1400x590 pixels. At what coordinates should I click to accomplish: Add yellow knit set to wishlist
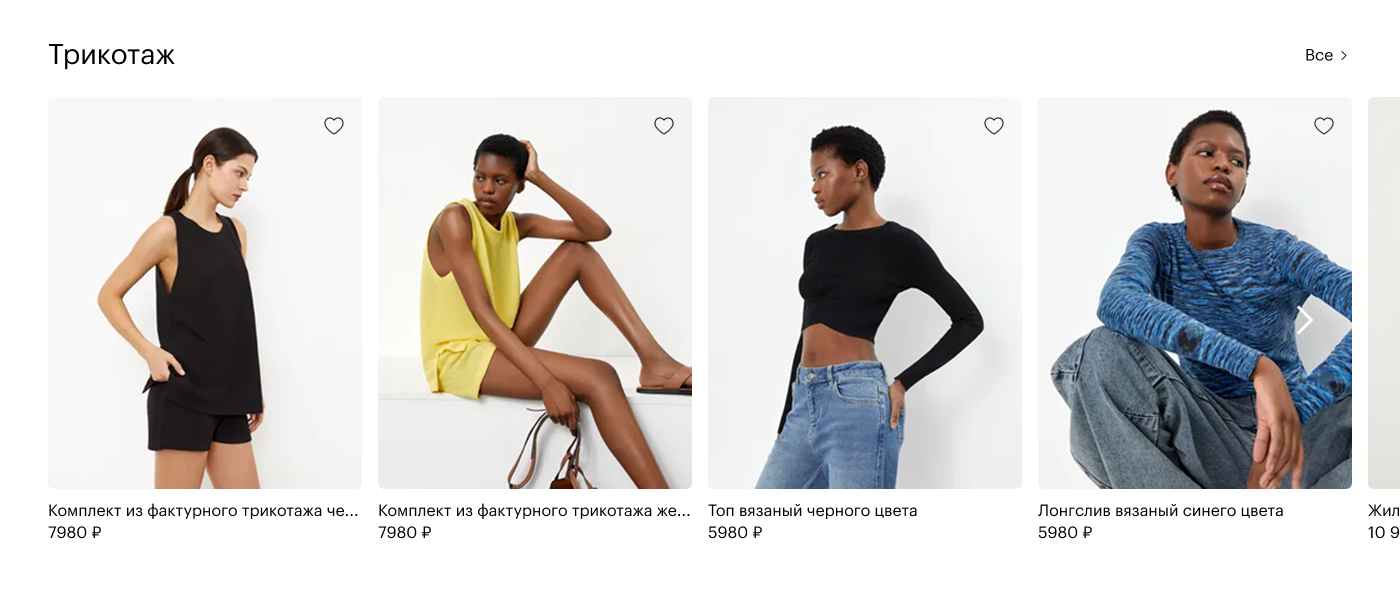664,126
